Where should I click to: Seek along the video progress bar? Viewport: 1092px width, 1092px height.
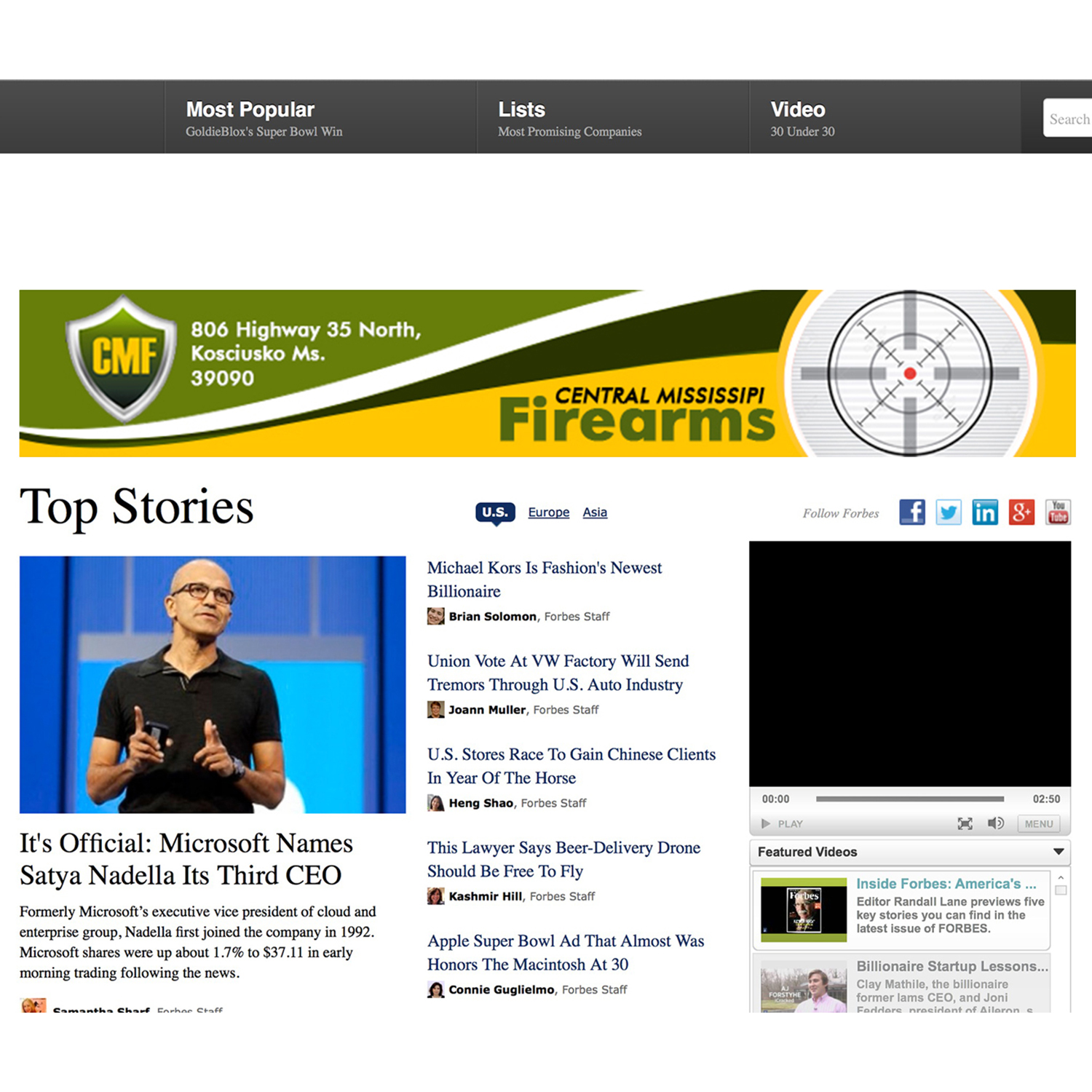click(910, 799)
